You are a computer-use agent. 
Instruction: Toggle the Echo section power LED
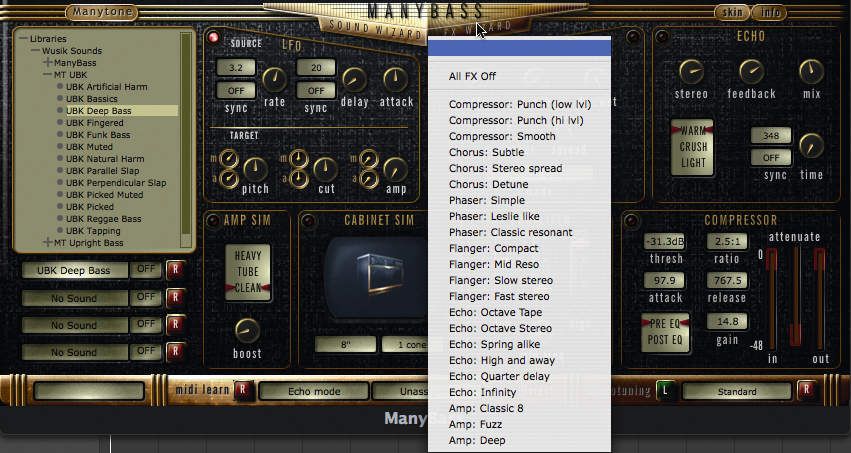click(x=661, y=36)
